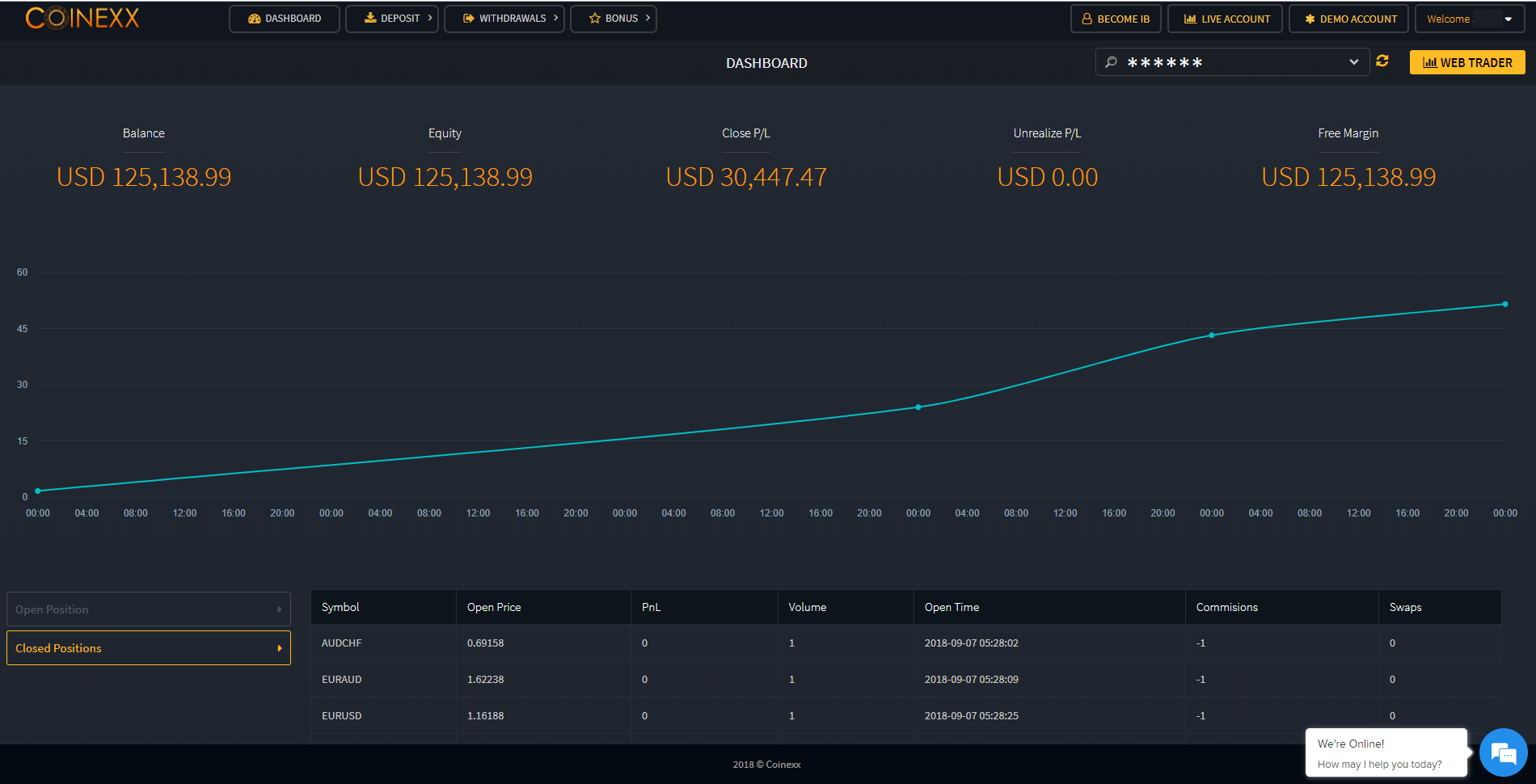The width and height of the screenshot is (1536, 784).
Task: Open the live chat bubble icon
Action: point(1503,753)
